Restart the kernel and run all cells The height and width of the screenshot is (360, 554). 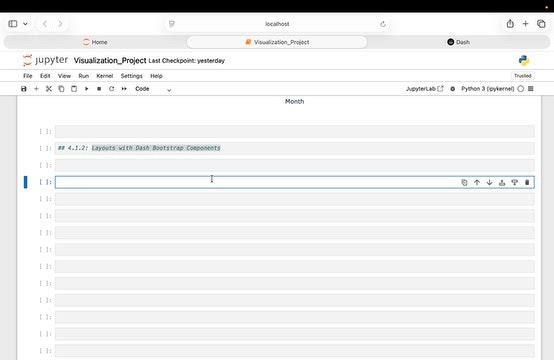coord(124,89)
